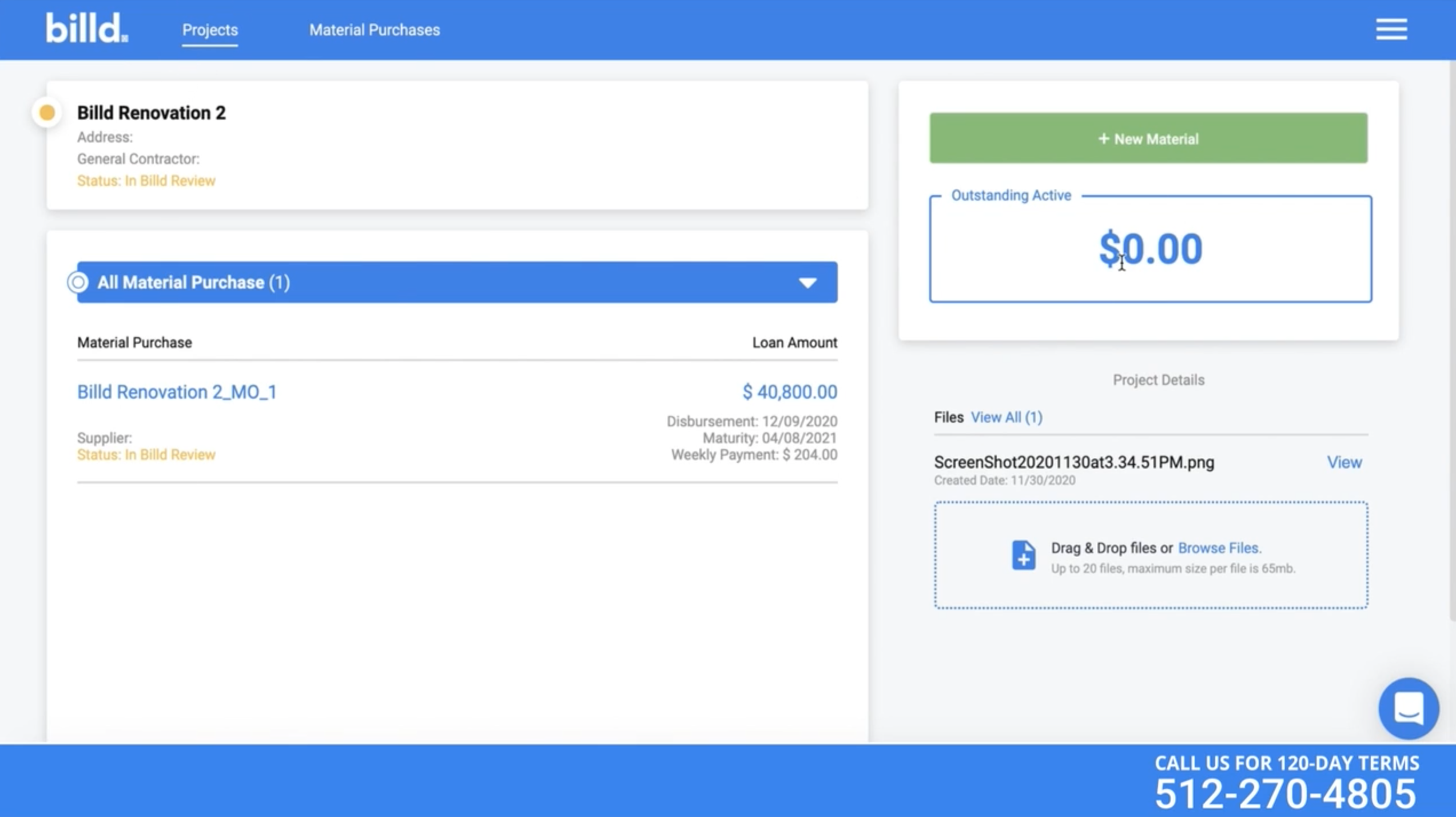Image resolution: width=1456 pixels, height=817 pixels.
Task: Click the Status: In Billd Review project text
Action: pyautogui.click(x=146, y=181)
